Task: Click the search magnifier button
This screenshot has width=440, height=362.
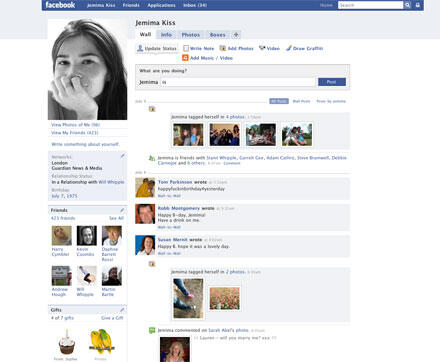Action: click(407, 5)
